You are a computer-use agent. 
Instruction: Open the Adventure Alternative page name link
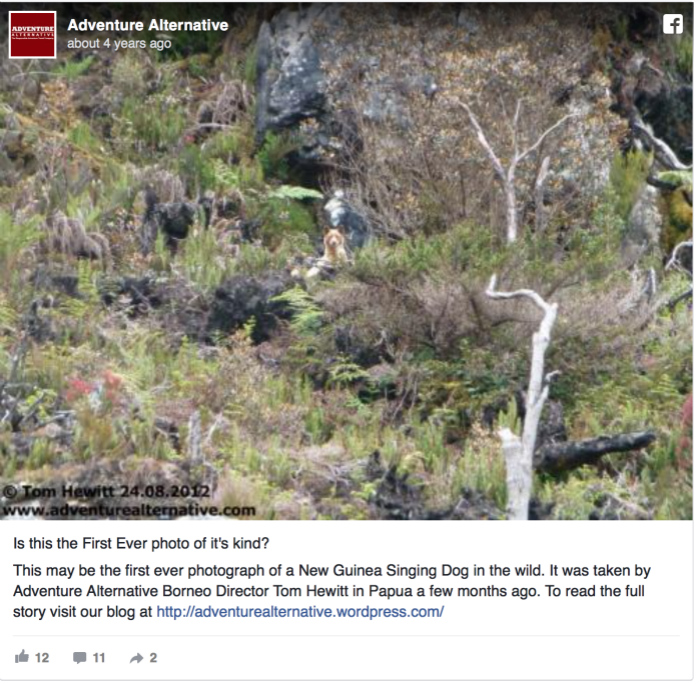click(148, 25)
